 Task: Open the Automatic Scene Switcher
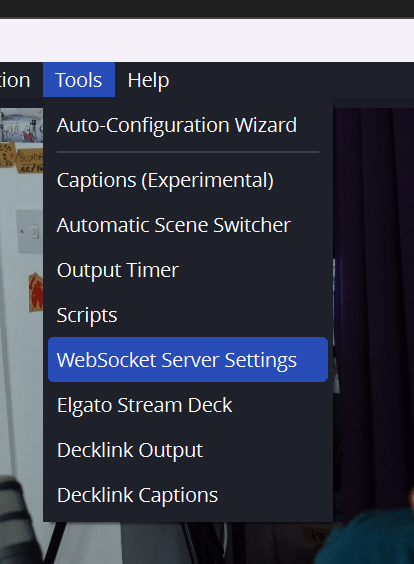point(188,225)
